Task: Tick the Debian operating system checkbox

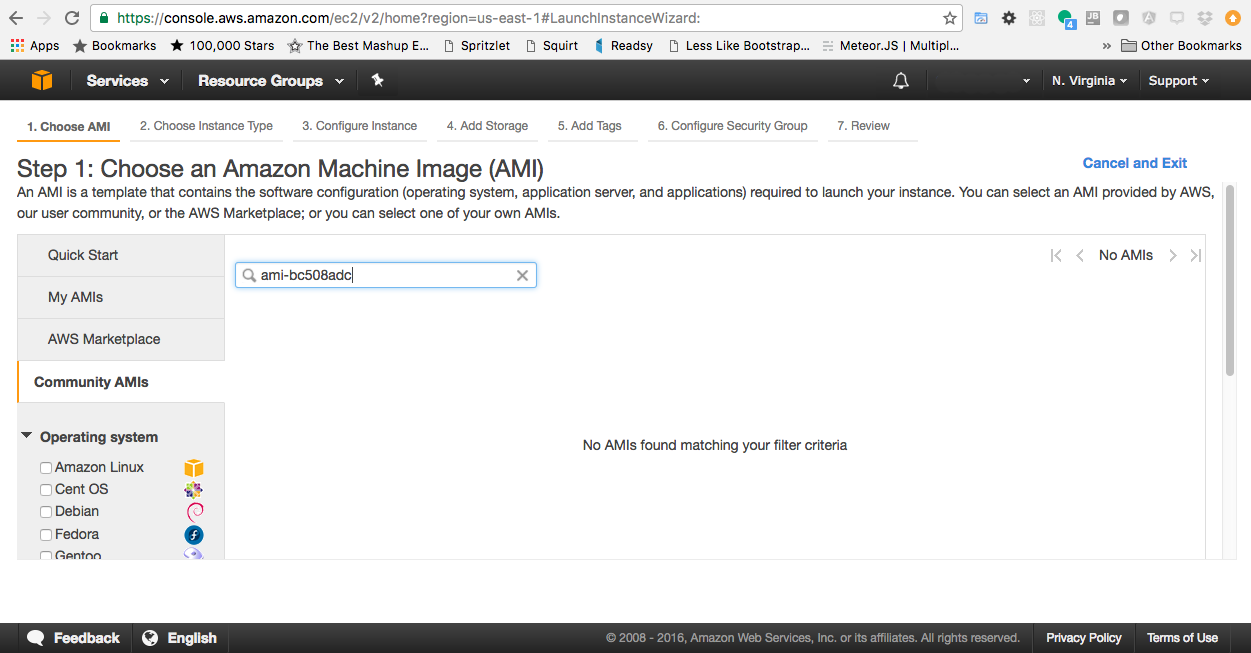Action: 46,512
